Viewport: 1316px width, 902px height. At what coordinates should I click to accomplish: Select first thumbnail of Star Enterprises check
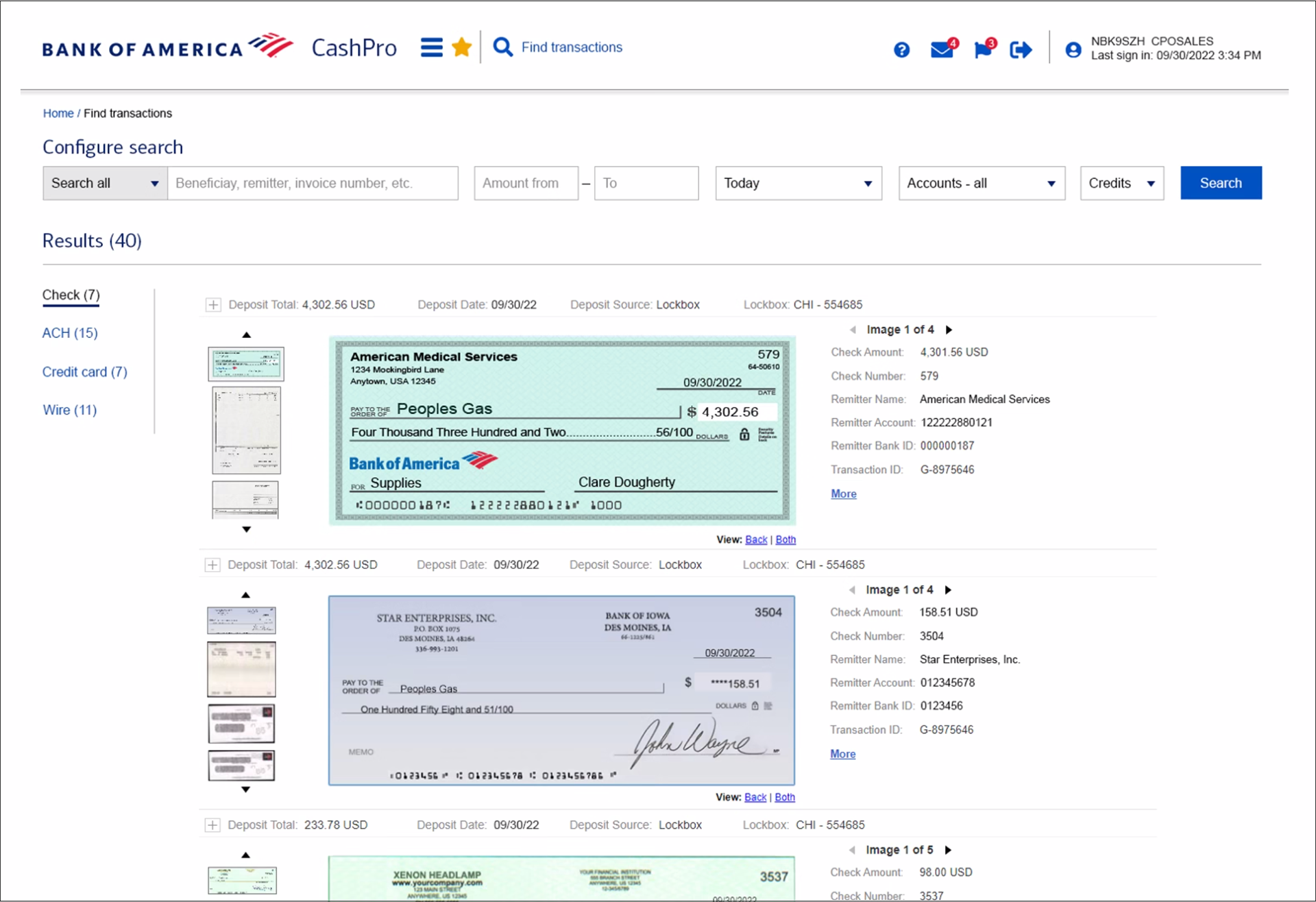(x=241, y=620)
